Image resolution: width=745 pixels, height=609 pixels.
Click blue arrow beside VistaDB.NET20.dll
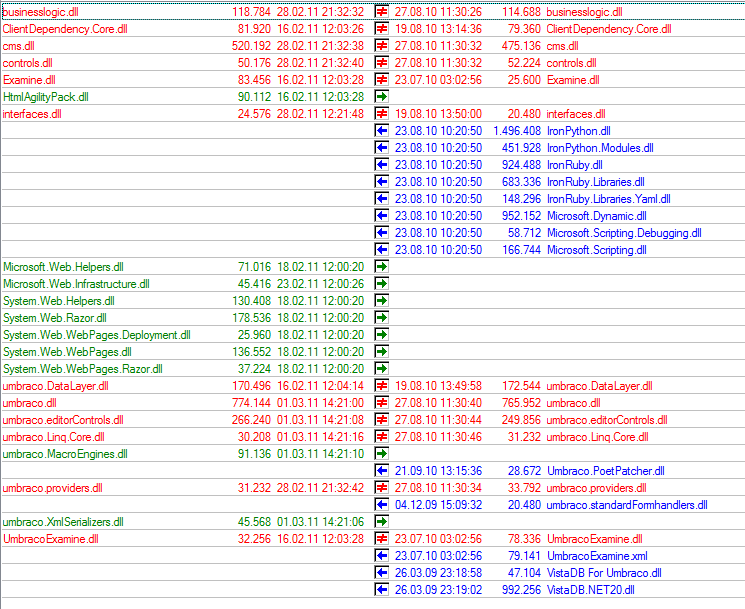pos(382,590)
